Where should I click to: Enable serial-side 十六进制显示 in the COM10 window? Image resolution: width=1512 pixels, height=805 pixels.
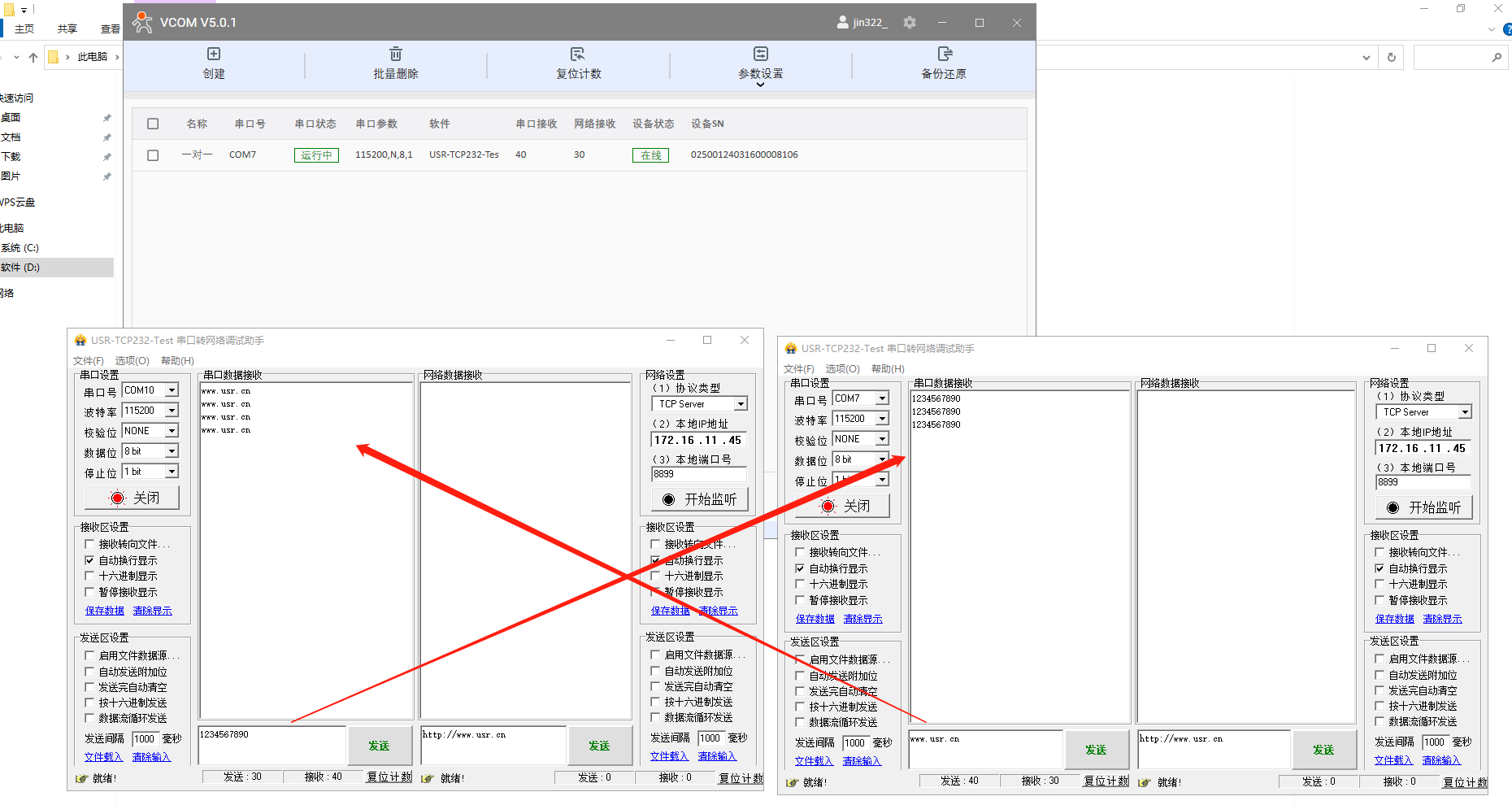click(x=89, y=576)
